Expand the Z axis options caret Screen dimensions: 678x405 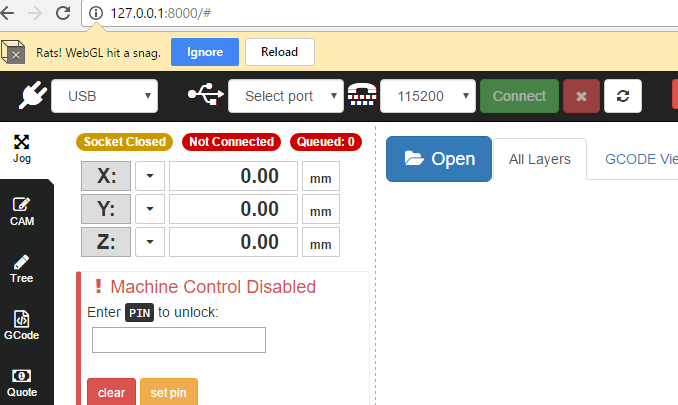[x=150, y=242]
